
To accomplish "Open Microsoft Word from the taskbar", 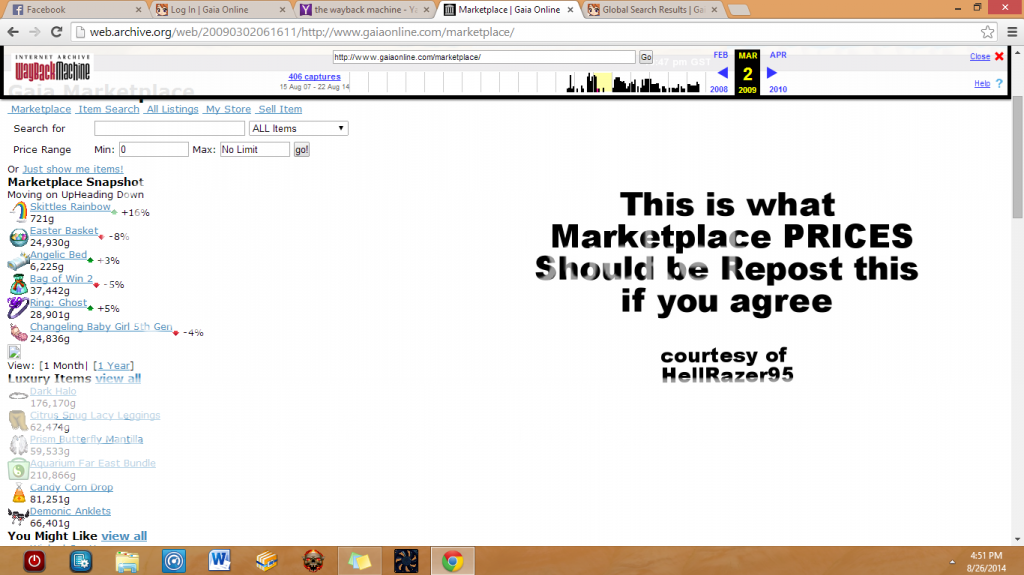I will pos(220,560).
